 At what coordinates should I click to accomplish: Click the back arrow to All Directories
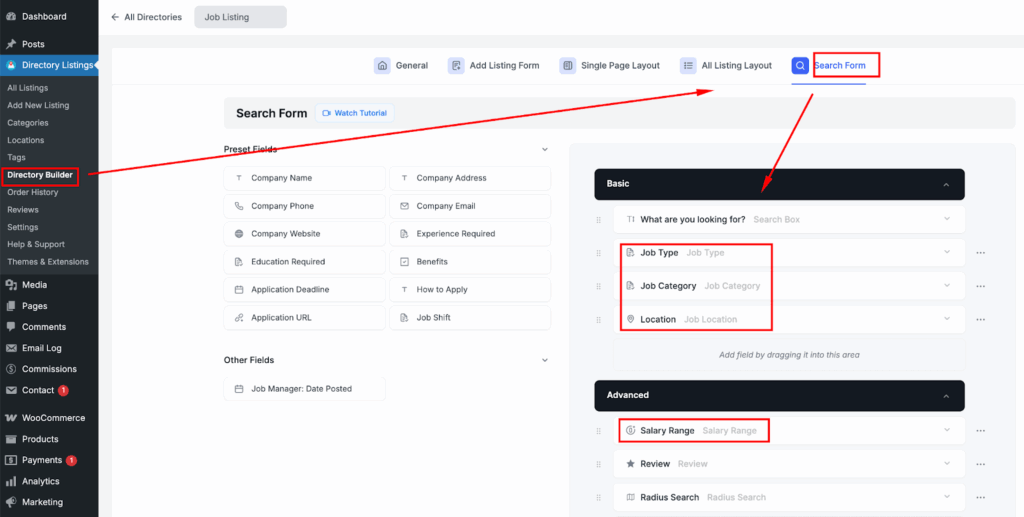pos(115,17)
